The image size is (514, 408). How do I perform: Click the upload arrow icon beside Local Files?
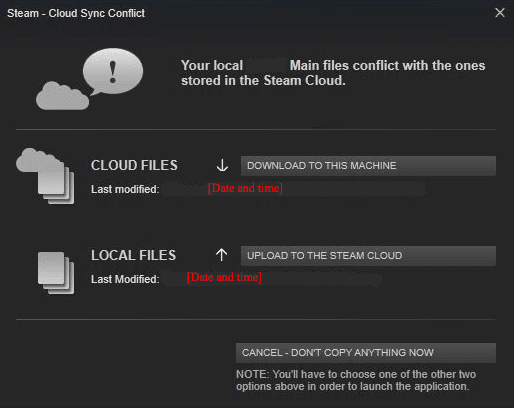coord(221,255)
